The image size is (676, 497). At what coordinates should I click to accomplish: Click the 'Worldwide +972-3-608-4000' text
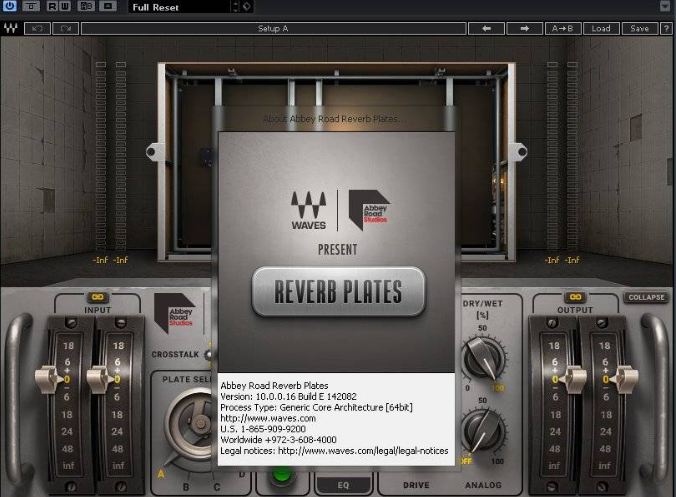click(278, 440)
